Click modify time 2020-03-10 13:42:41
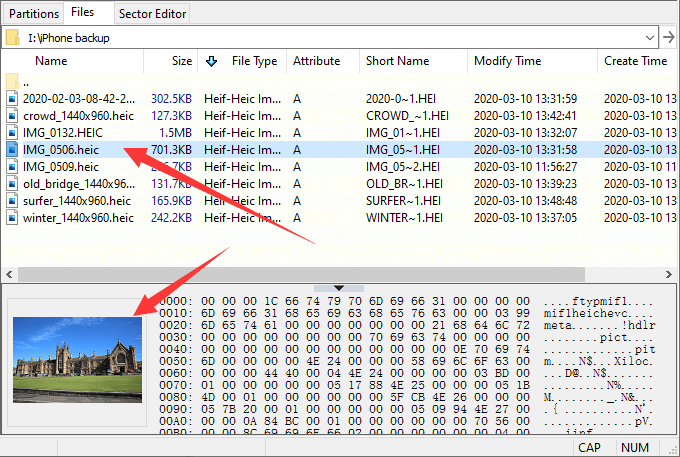The image size is (680, 457). pos(525,116)
